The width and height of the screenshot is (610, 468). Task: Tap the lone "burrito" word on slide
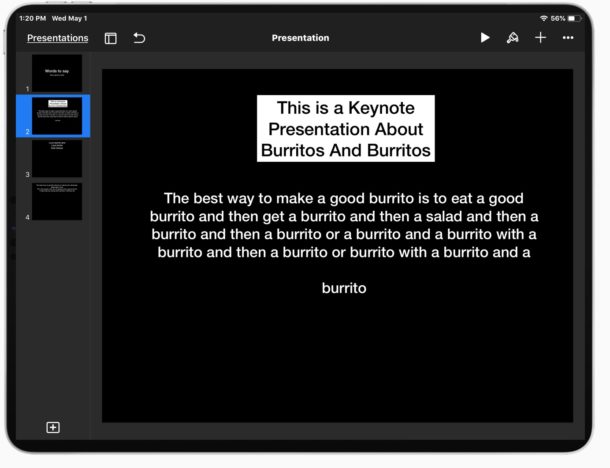click(344, 288)
